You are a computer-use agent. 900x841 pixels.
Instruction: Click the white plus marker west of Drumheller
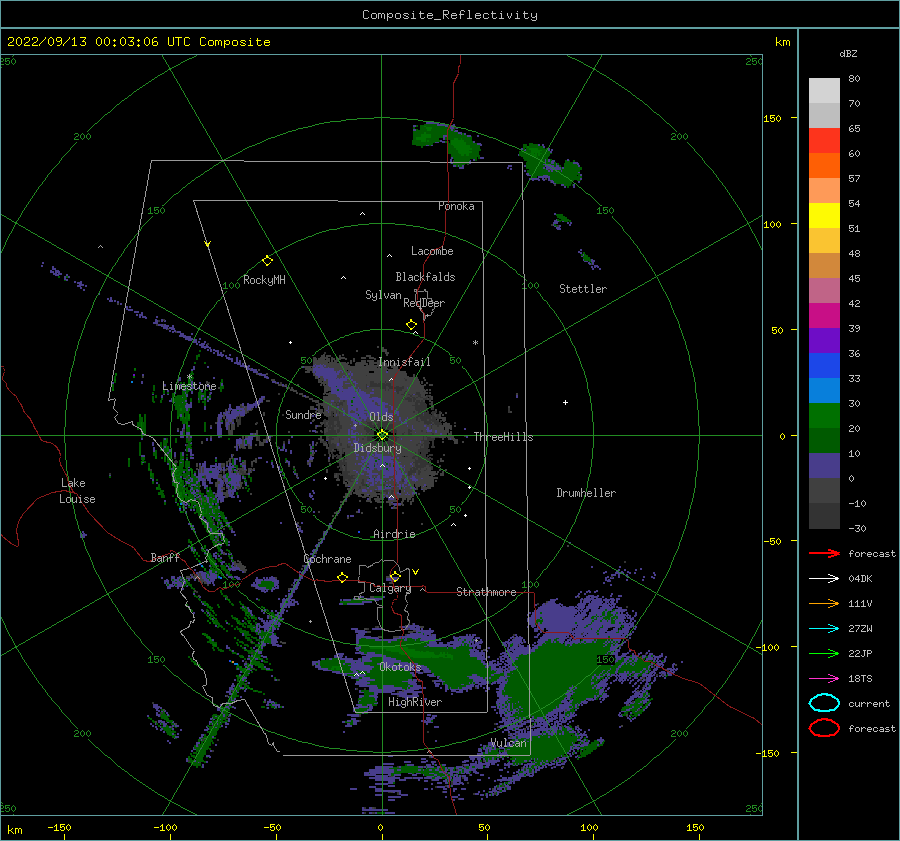point(565,402)
